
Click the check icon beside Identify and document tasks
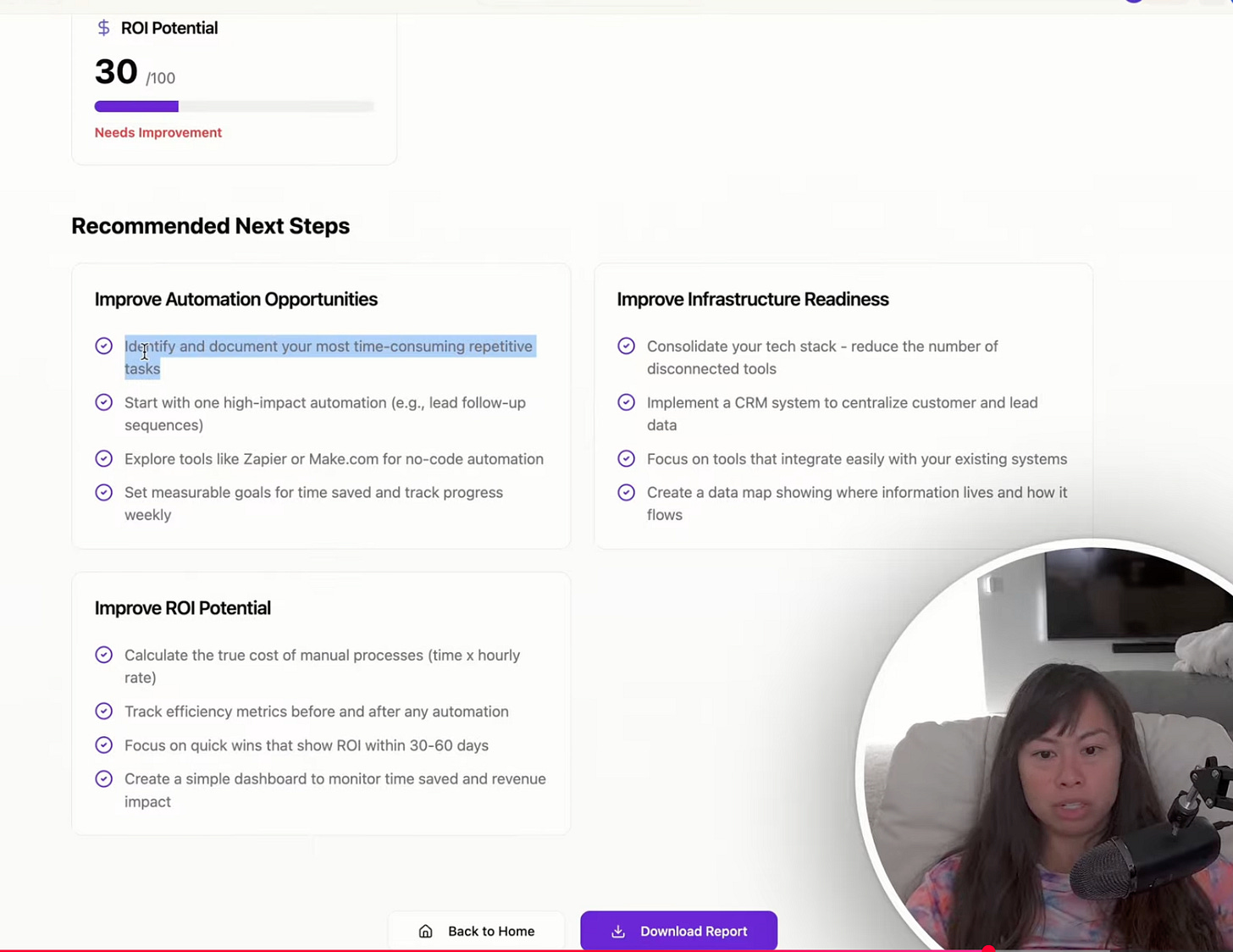(104, 346)
